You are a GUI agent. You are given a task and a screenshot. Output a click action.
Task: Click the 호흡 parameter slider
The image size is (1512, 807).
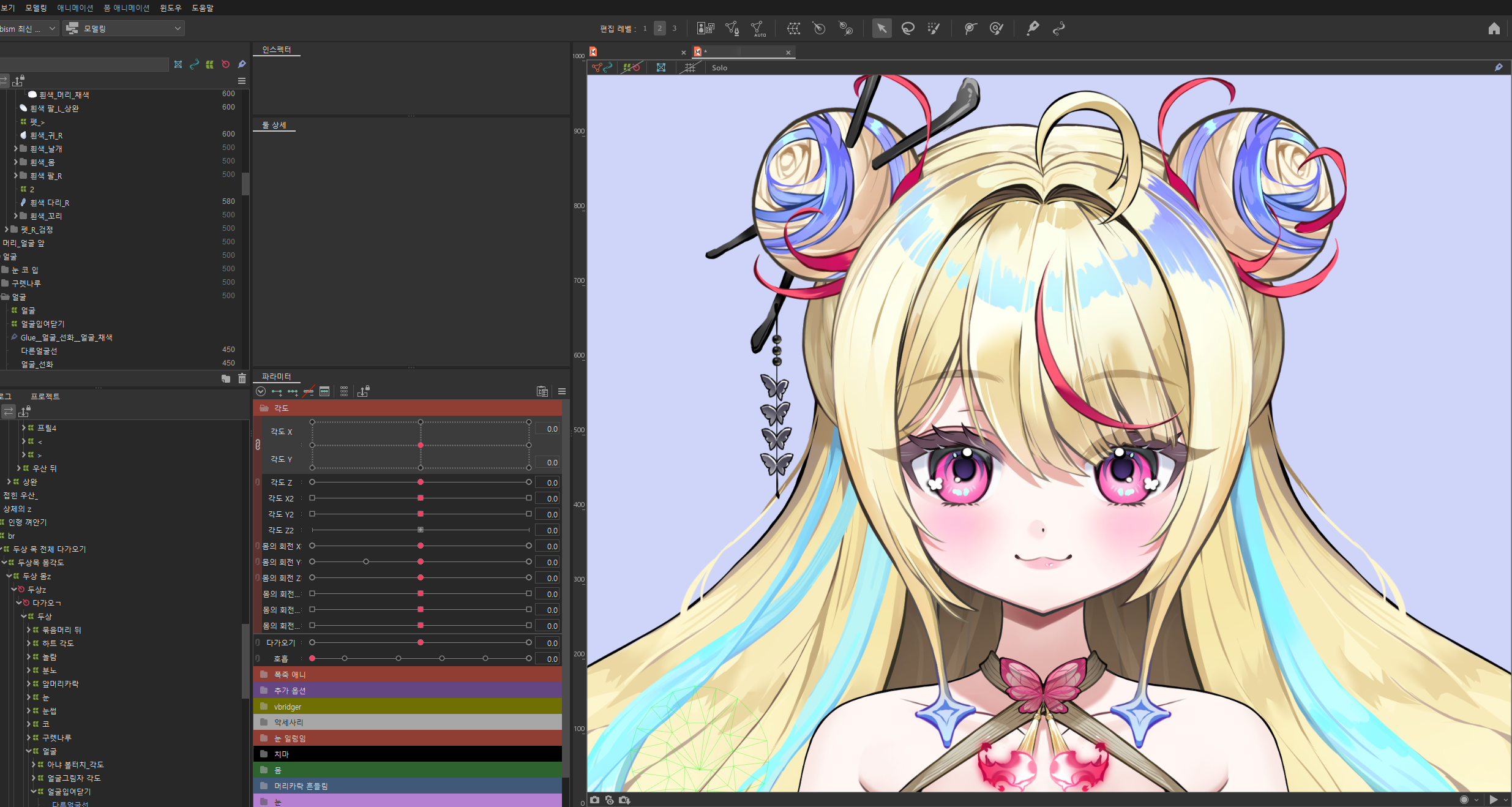click(x=421, y=659)
